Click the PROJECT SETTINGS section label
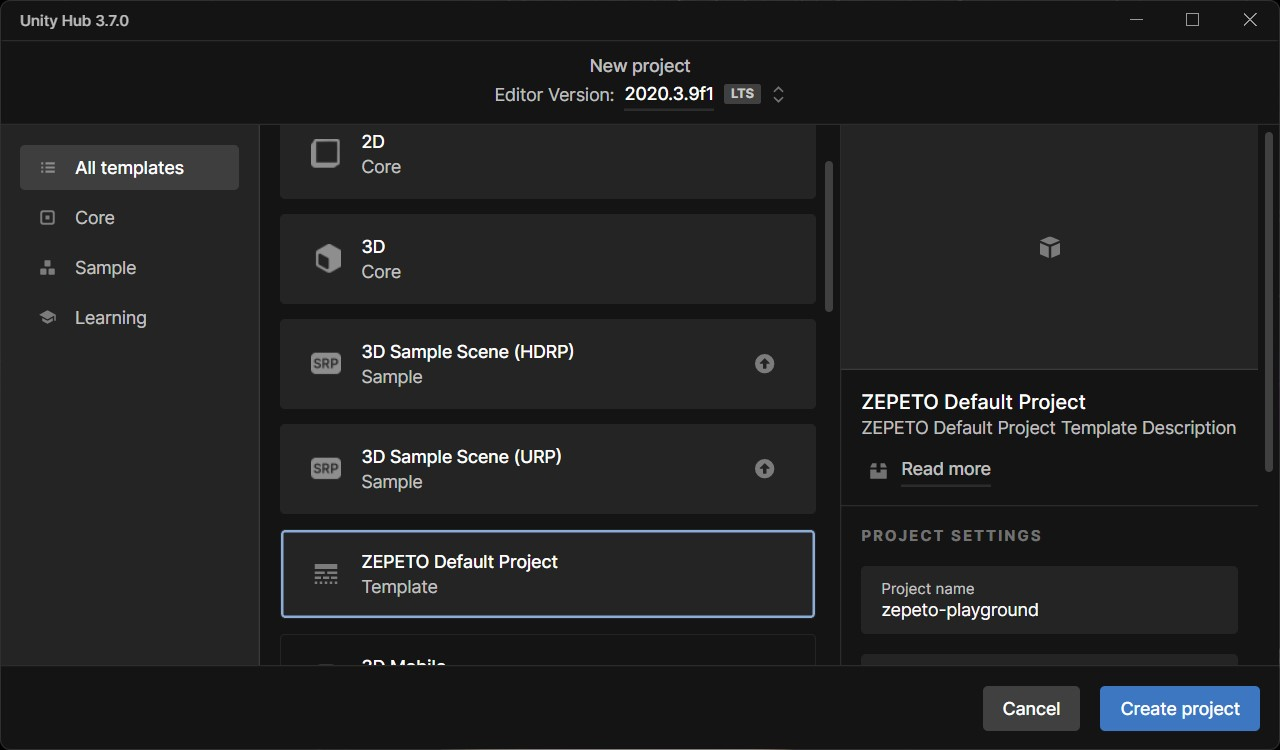The height and width of the screenshot is (750, 1280). (x=951, y=535)
